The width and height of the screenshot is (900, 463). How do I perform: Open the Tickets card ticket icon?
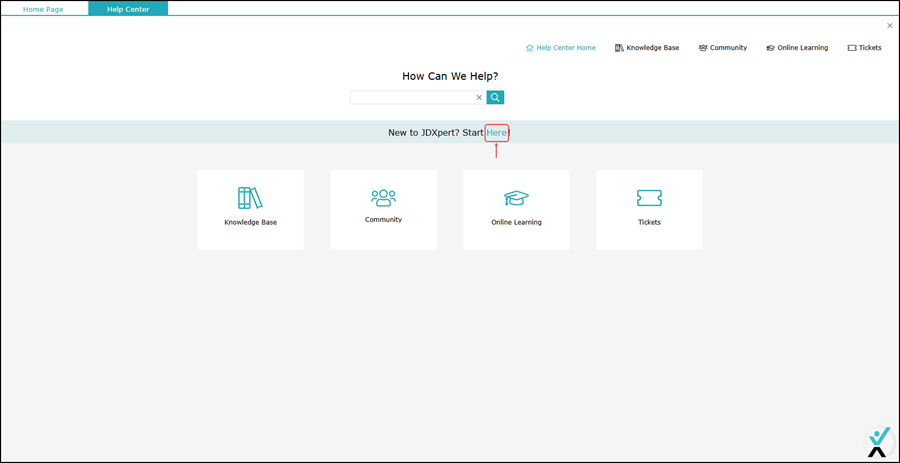649,198
